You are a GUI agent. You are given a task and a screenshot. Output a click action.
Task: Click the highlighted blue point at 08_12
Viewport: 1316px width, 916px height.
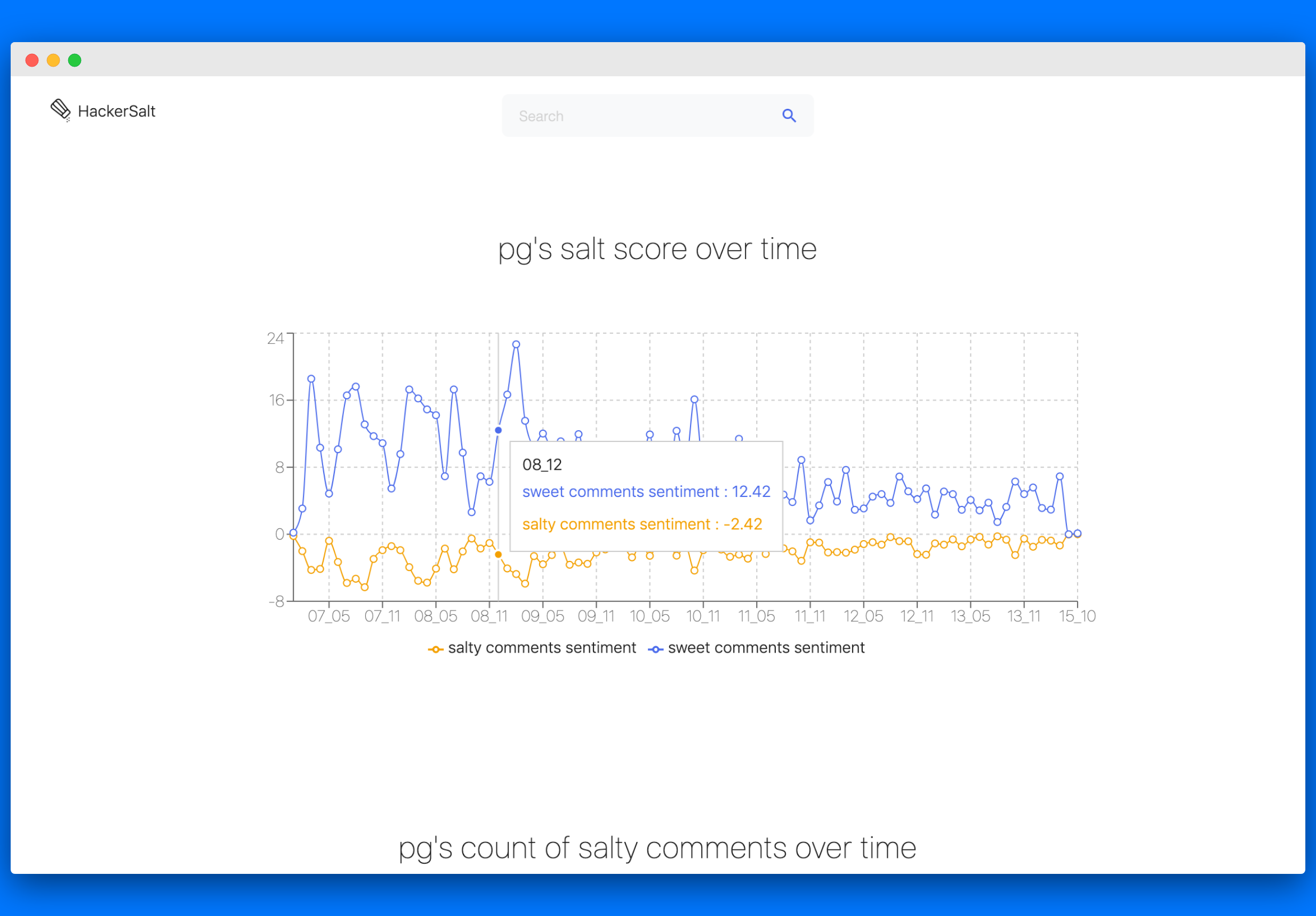(x=498, y=430)
